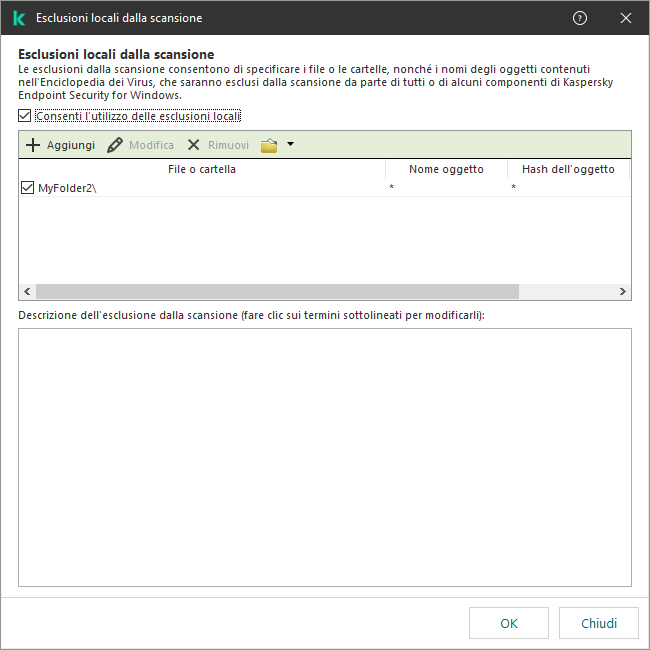Click the asterisk under Hash dell'oggetto
650x650 pixels.
pyautogui.click(x=513, y=187)
